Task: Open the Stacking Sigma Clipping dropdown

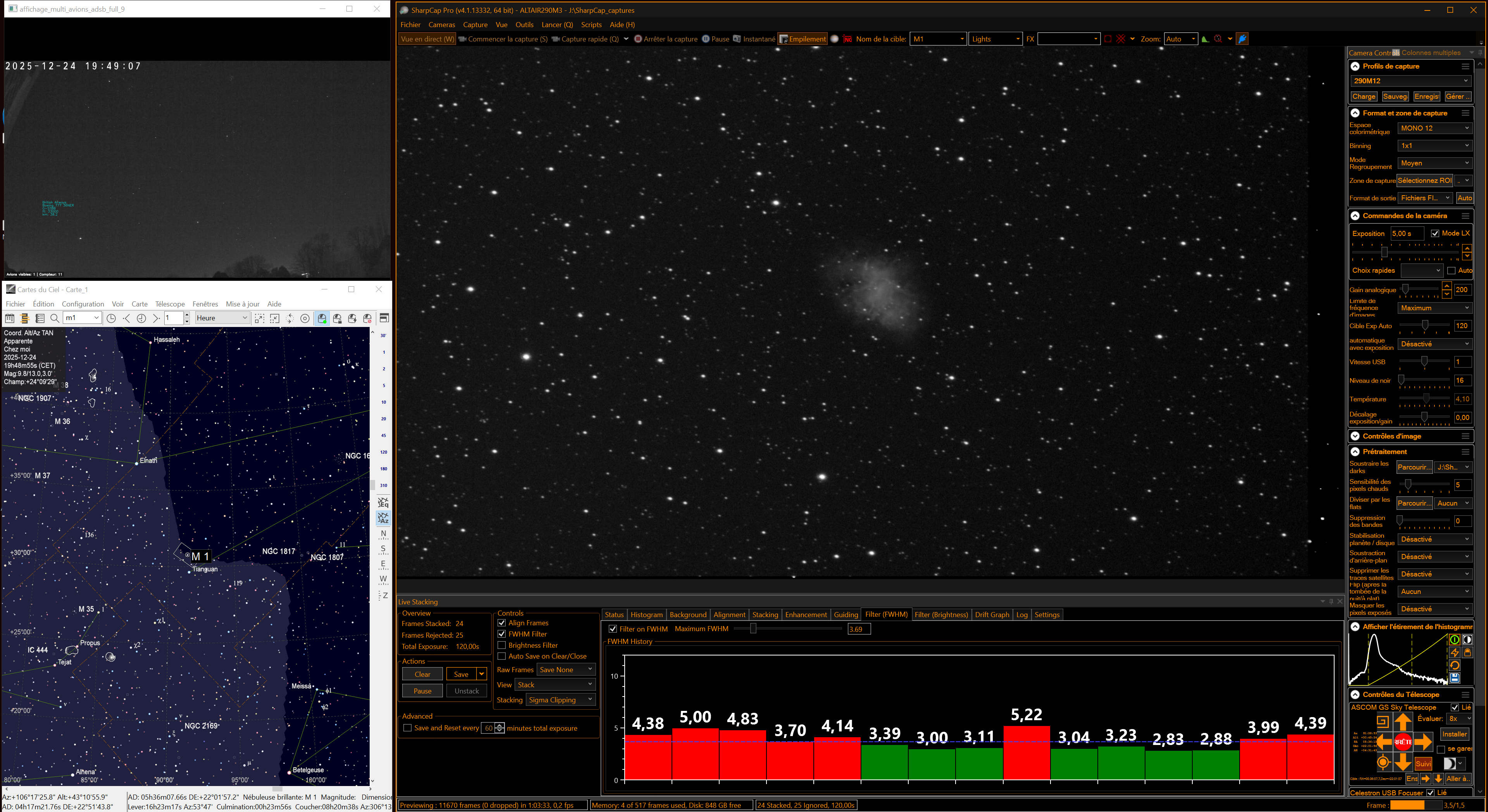Action: (560, 699)
